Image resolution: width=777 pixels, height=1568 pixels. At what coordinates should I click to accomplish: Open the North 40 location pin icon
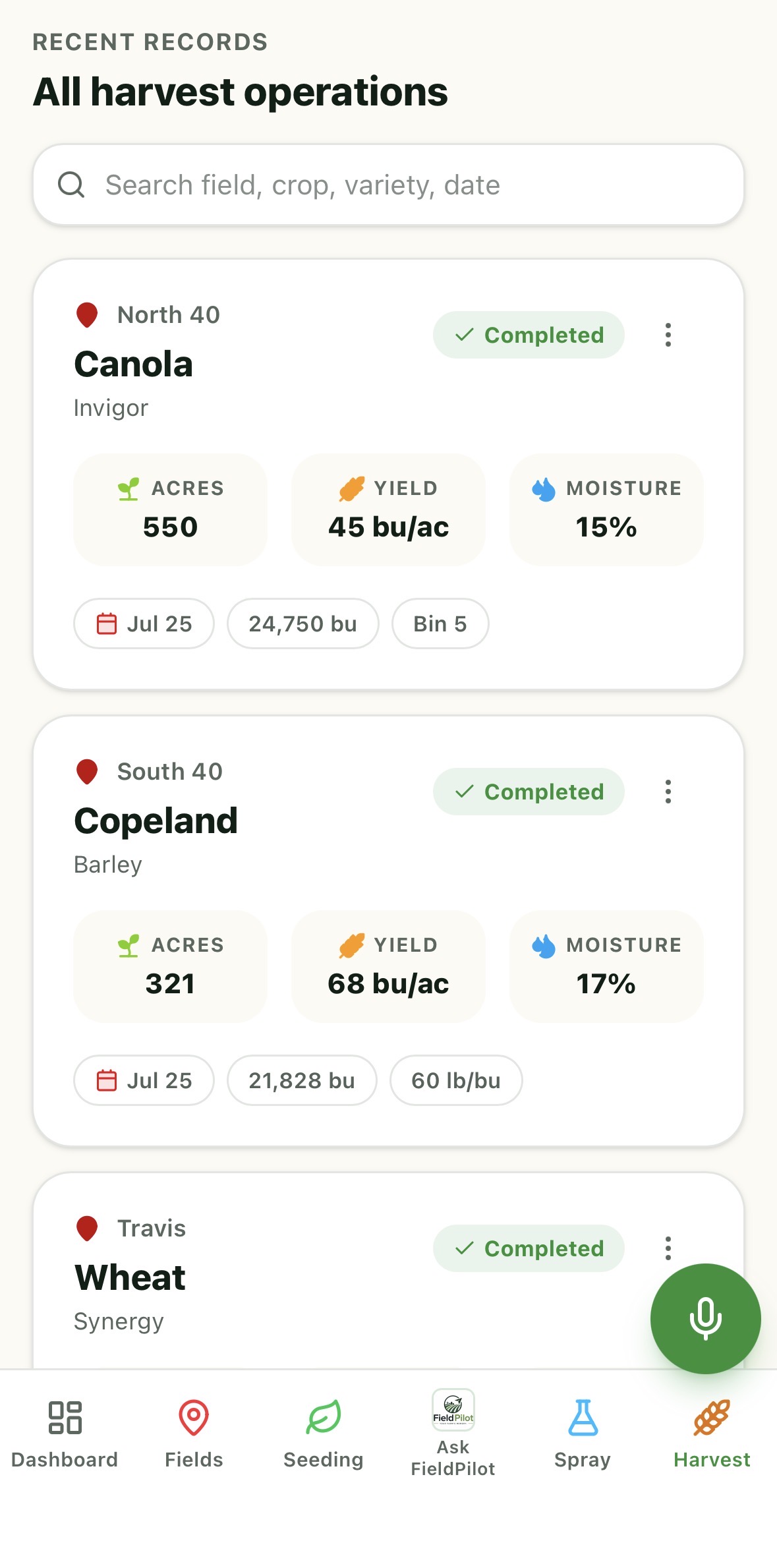pos(87,315)
